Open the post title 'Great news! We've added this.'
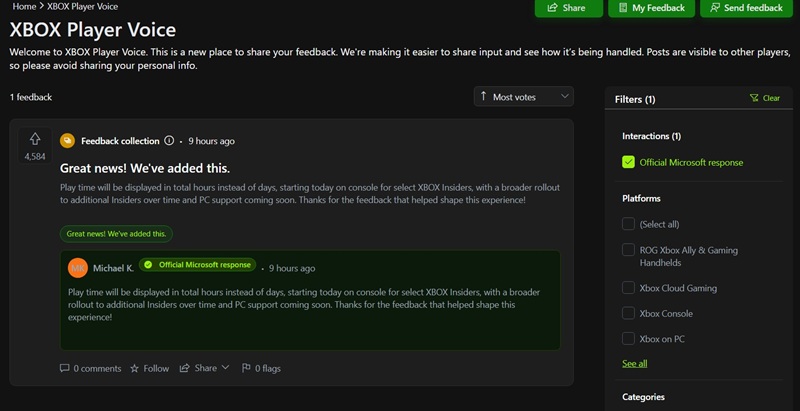Viewport: 800px width, 411px height. click(145, 168)
